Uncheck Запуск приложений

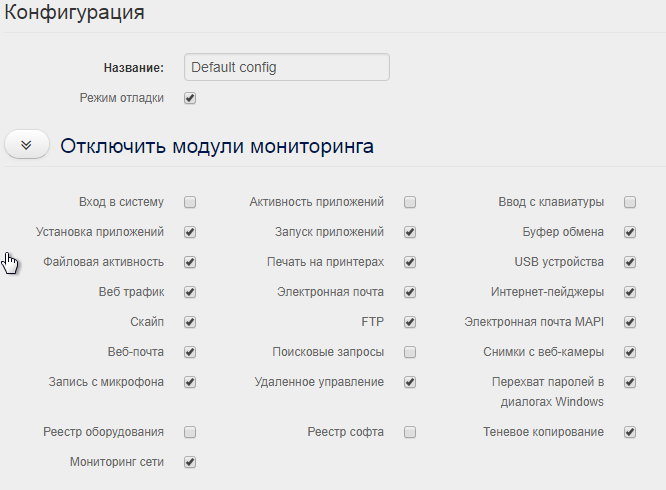410,232
